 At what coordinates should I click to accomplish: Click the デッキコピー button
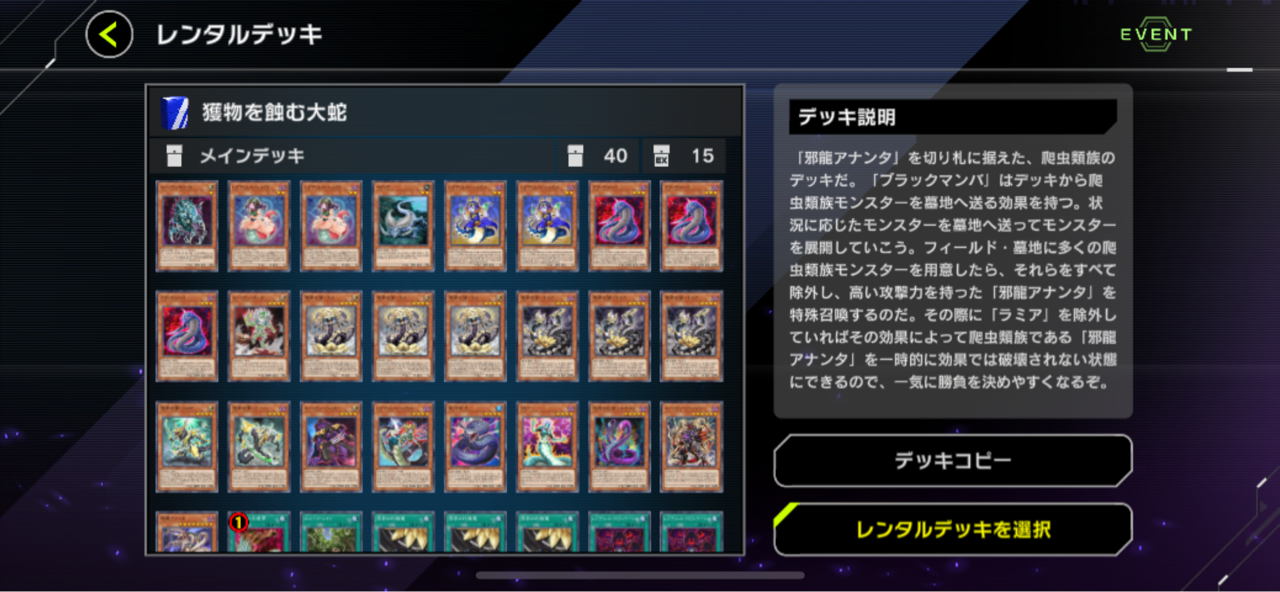point(953,461)
